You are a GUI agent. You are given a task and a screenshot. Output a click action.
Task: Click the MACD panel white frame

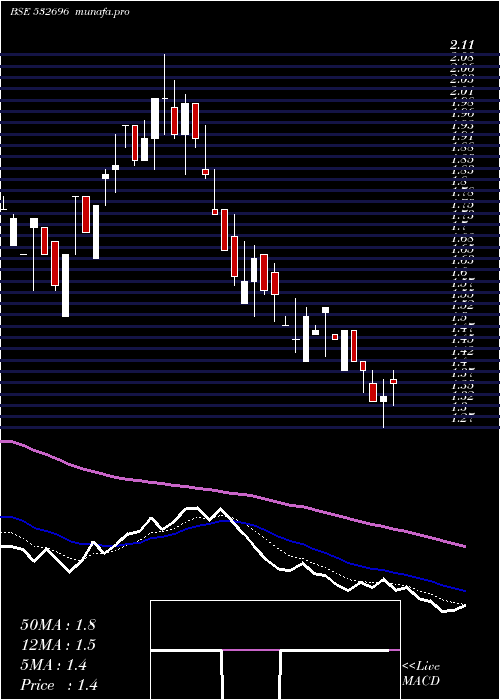[275, 650]
